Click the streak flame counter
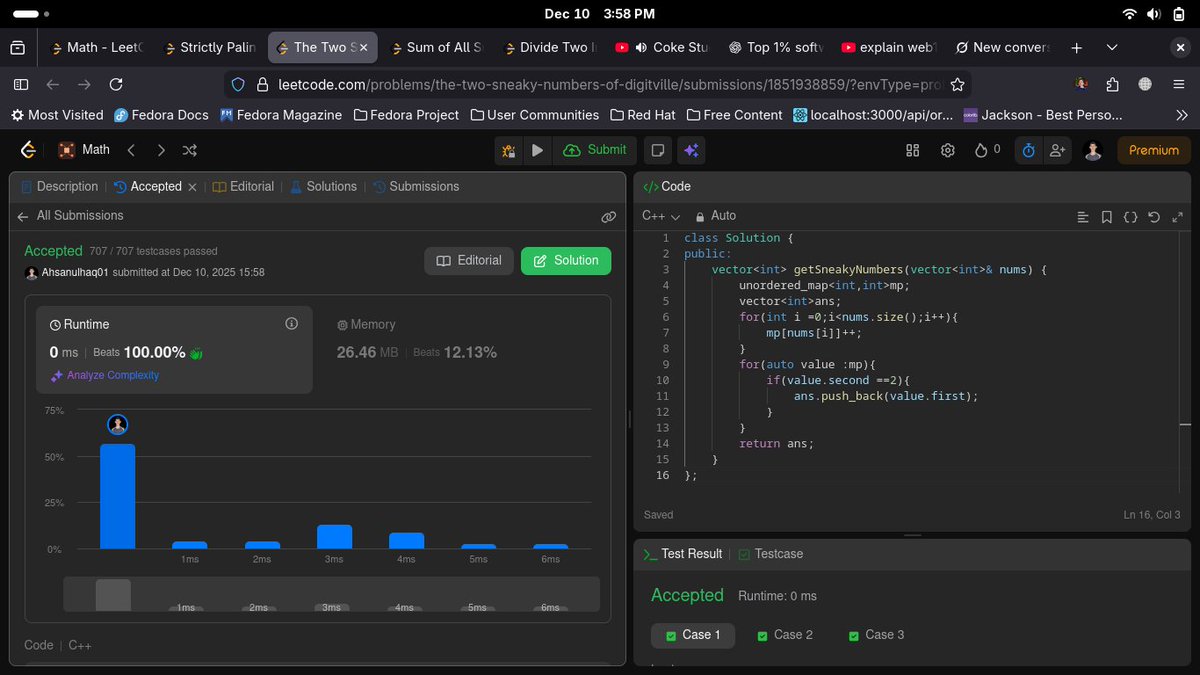The height and width of the screenshot is (675, 1200). click(x=987, y=150)
